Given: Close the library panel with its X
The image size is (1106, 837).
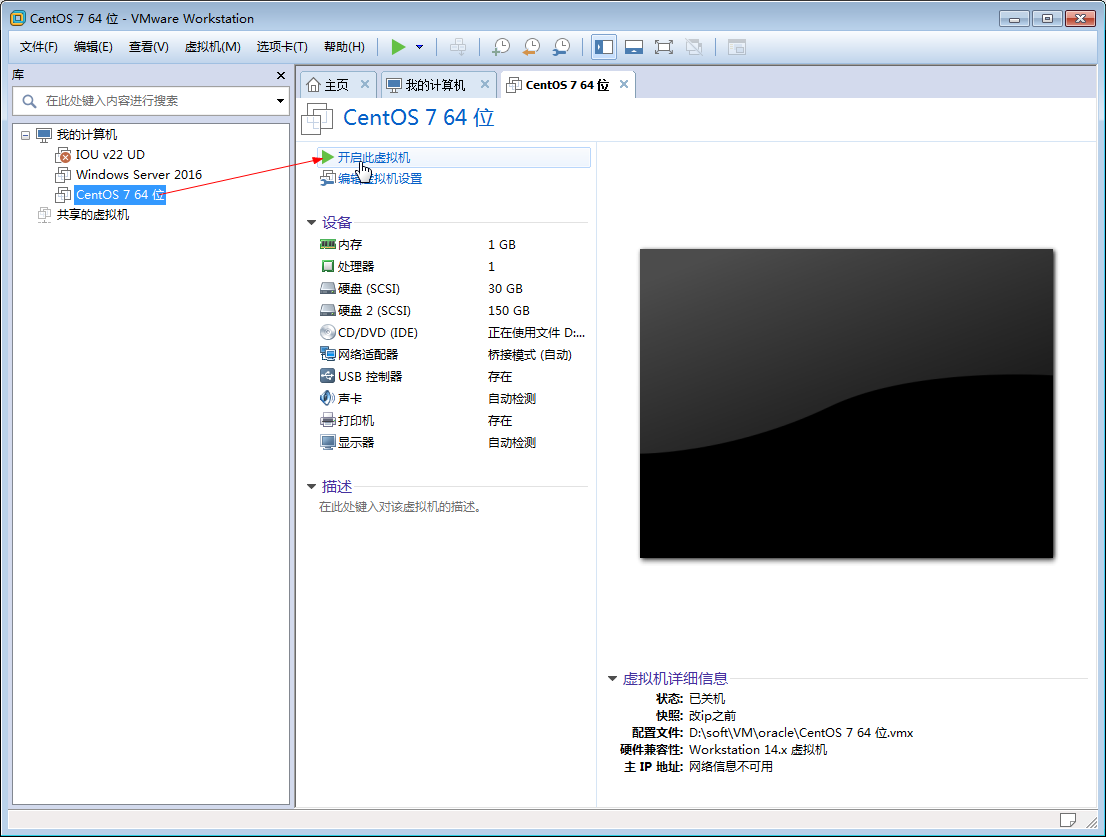Looking at the screenshot, I should point(280,75).
